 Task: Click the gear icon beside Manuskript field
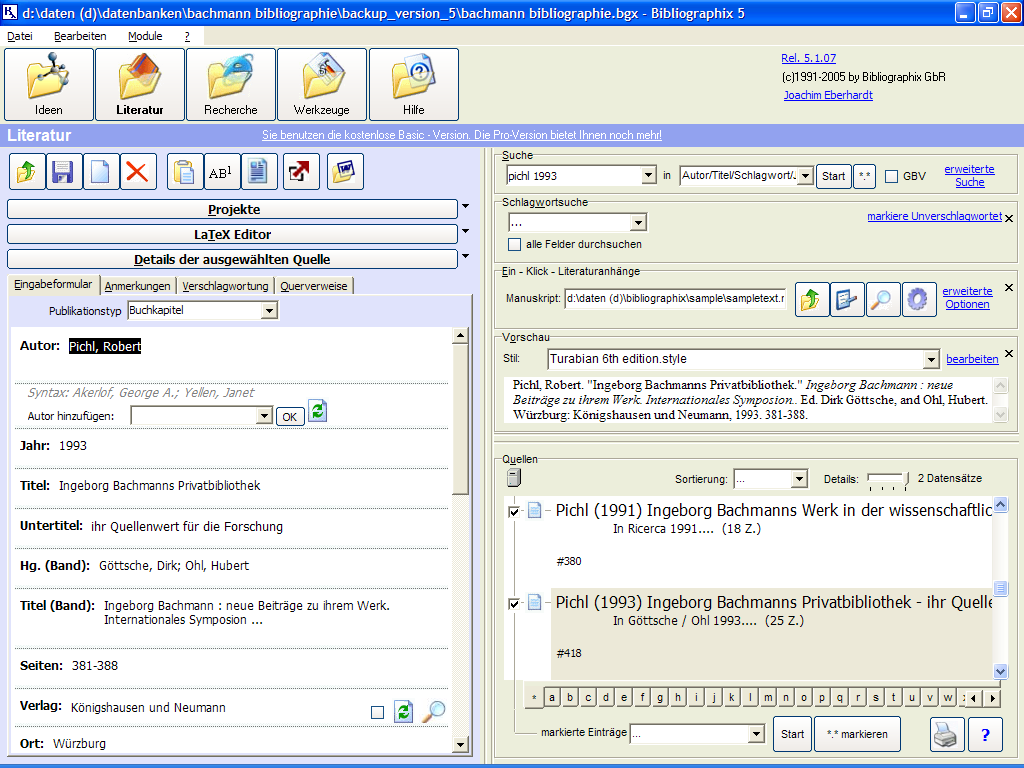919,300
